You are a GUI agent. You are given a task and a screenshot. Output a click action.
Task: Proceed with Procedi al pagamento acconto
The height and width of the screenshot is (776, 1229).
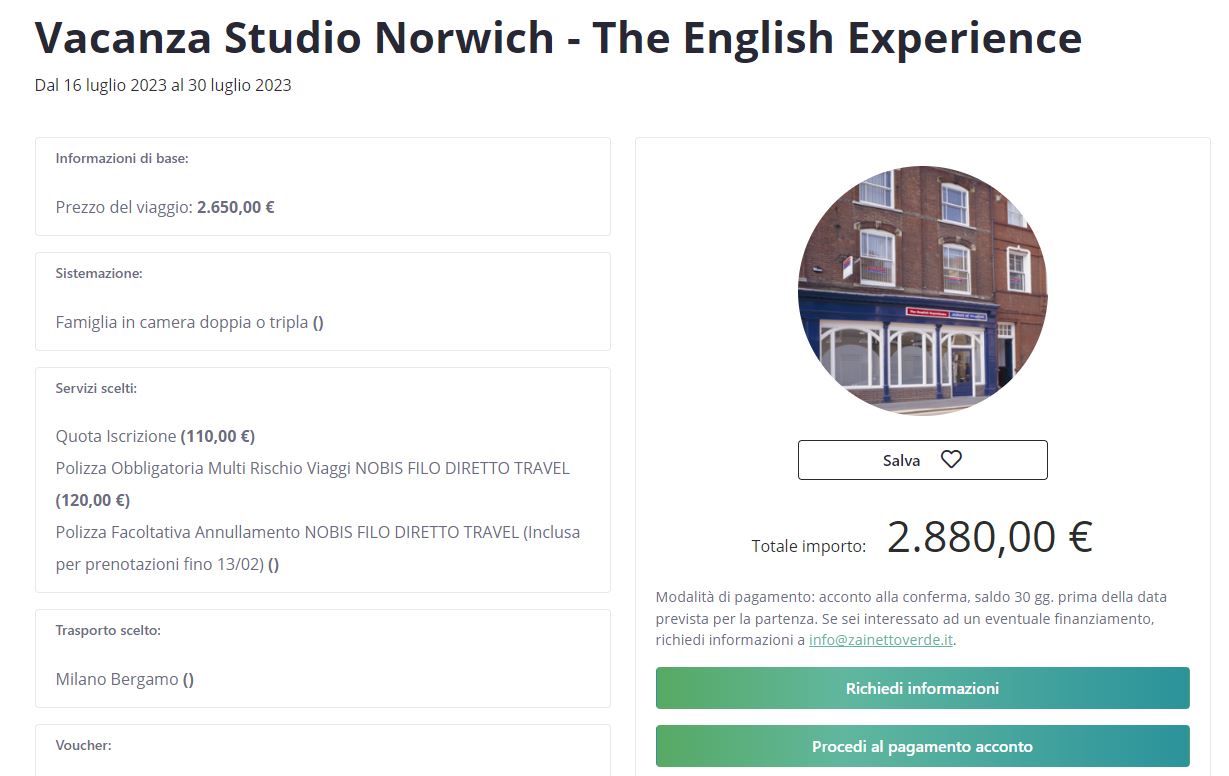click(x=922, y=746)
